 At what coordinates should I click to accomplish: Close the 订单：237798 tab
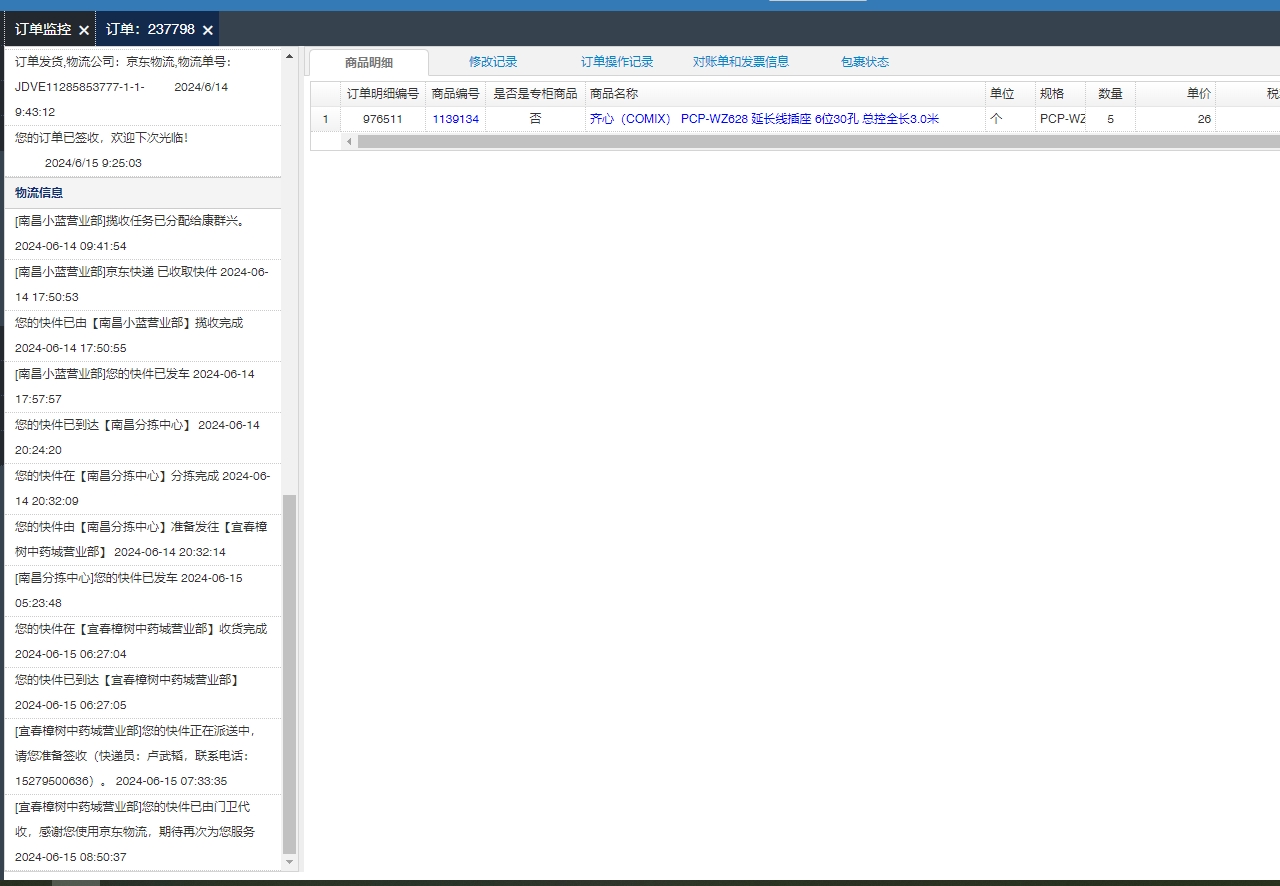coord(207,30)
